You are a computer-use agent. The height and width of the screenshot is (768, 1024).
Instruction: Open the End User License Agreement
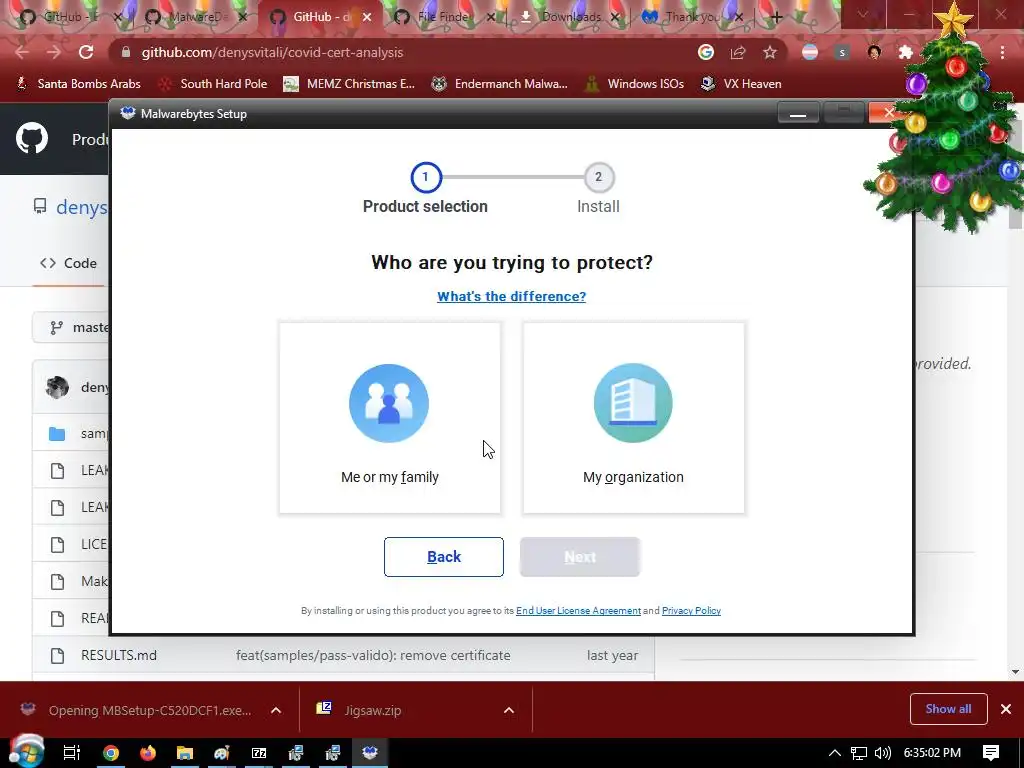[578, 611]
